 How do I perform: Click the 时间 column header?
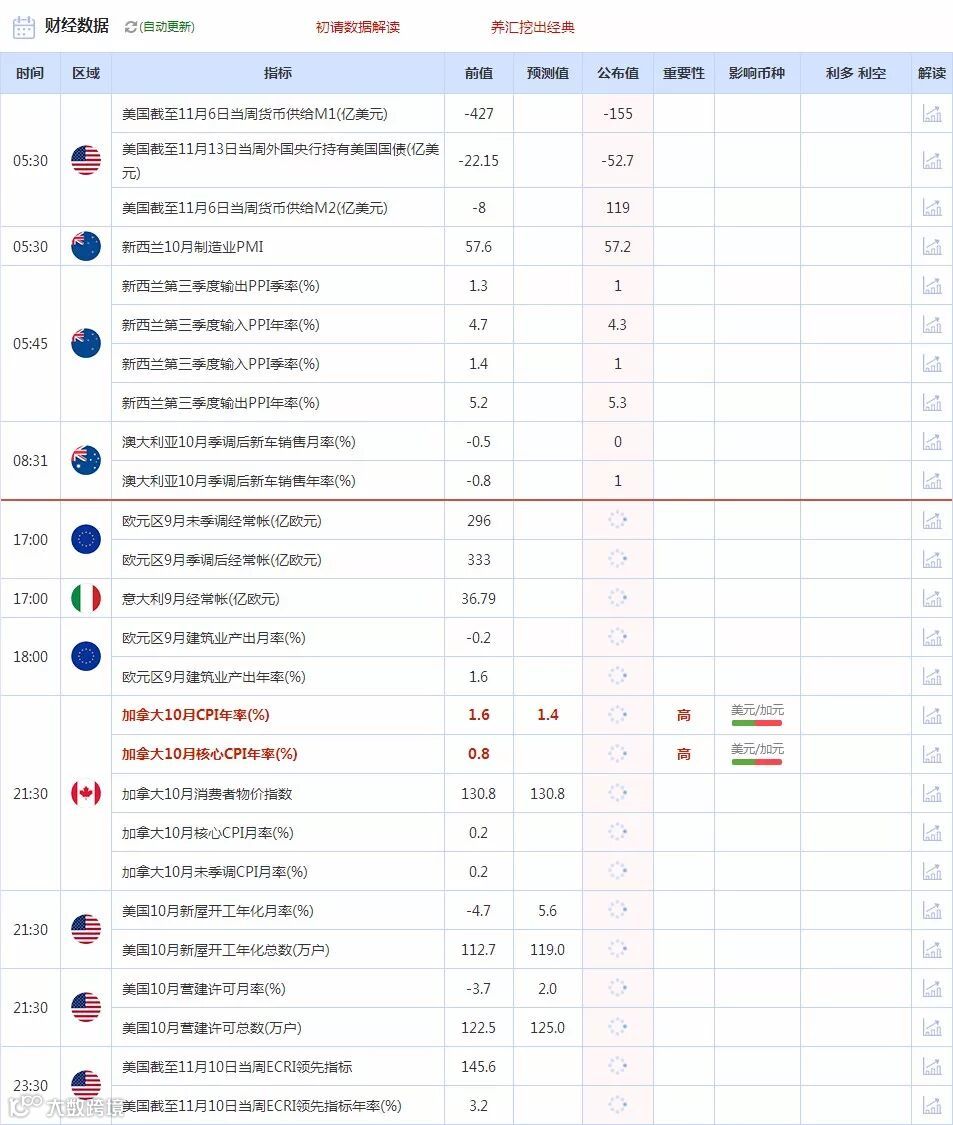pos(30,73)
